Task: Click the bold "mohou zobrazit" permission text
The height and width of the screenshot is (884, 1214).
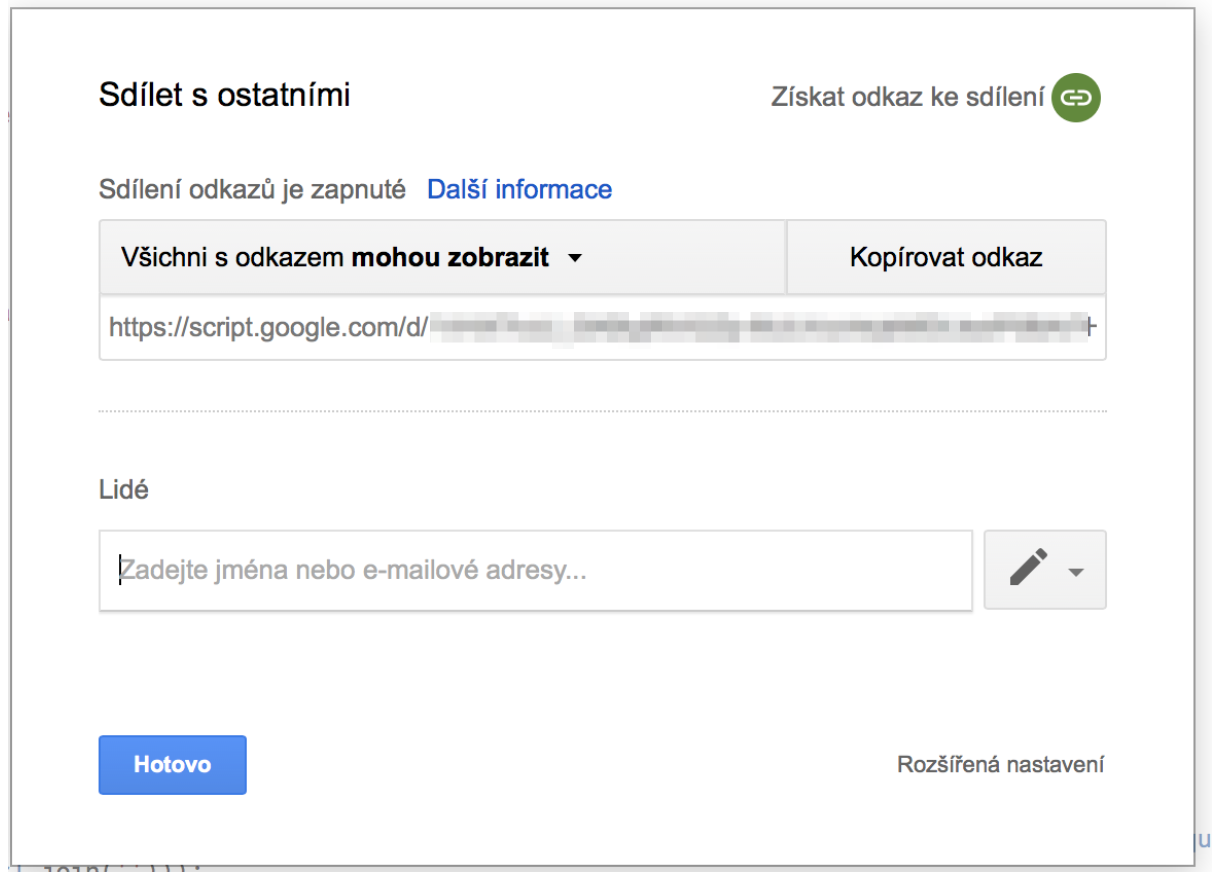Action: point(450,258)
